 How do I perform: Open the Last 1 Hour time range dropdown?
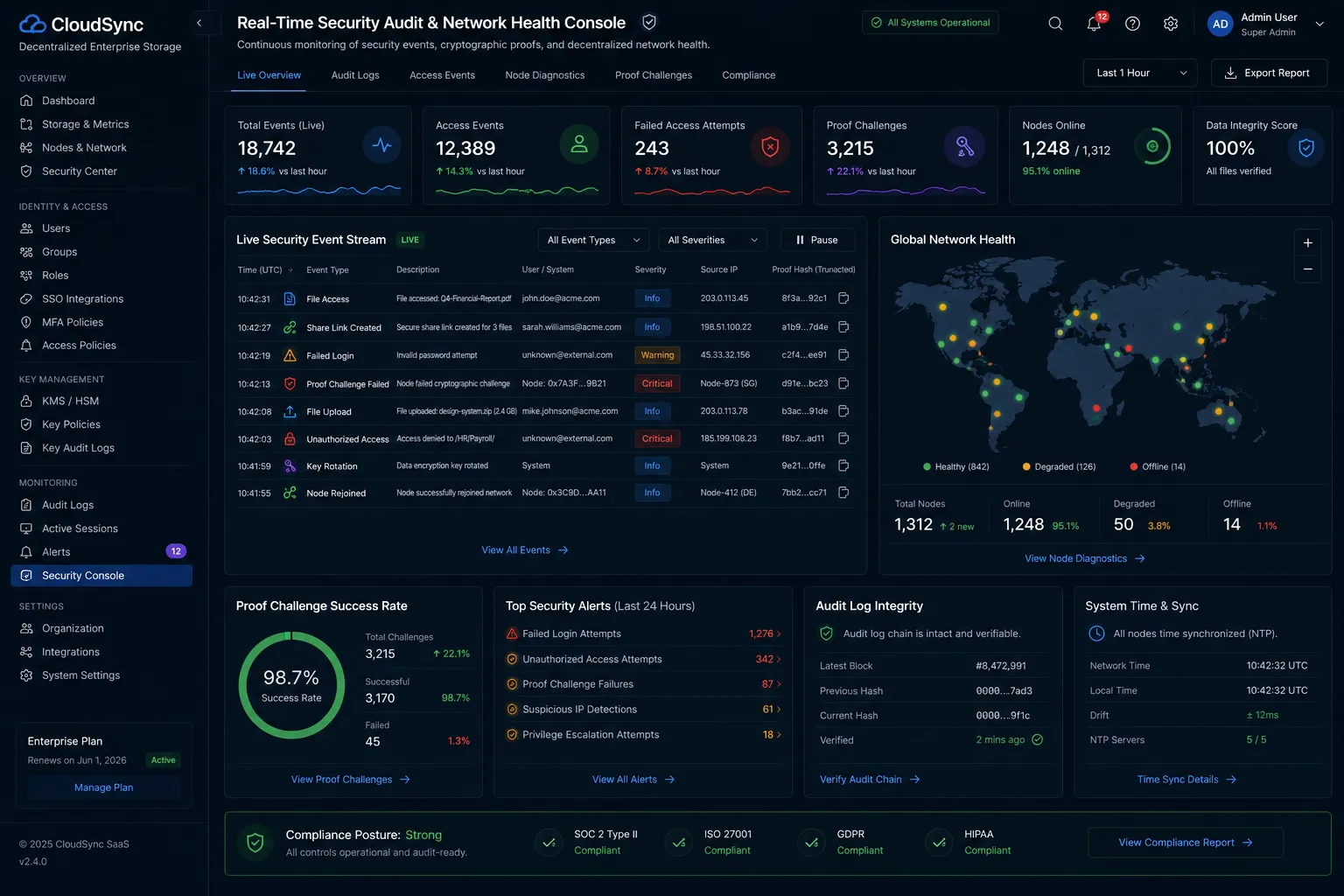[1140, 73]
